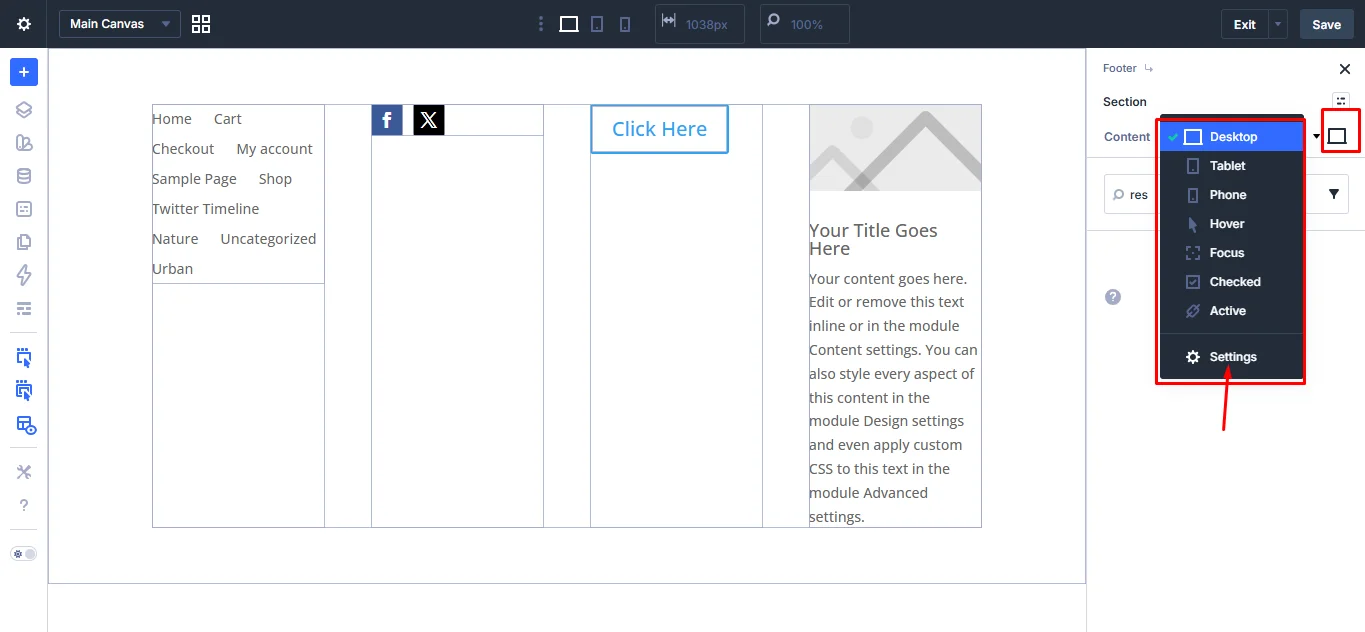Image resolution: width=1365 pixels, height=632 pixels.
Task: Open the Main Canvas dropdown
Action: click(120, 24)
